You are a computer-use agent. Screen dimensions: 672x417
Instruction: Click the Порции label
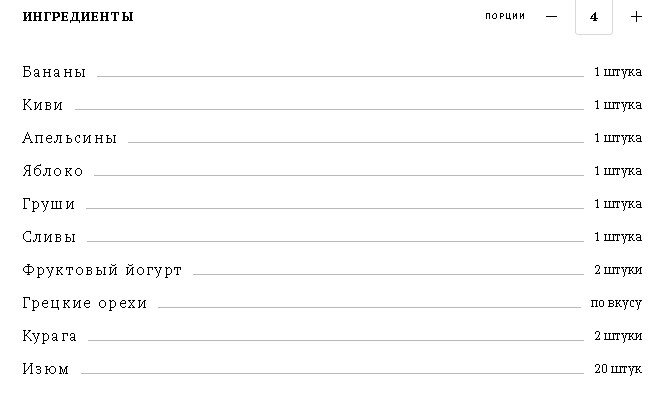(x=505, y=16)
